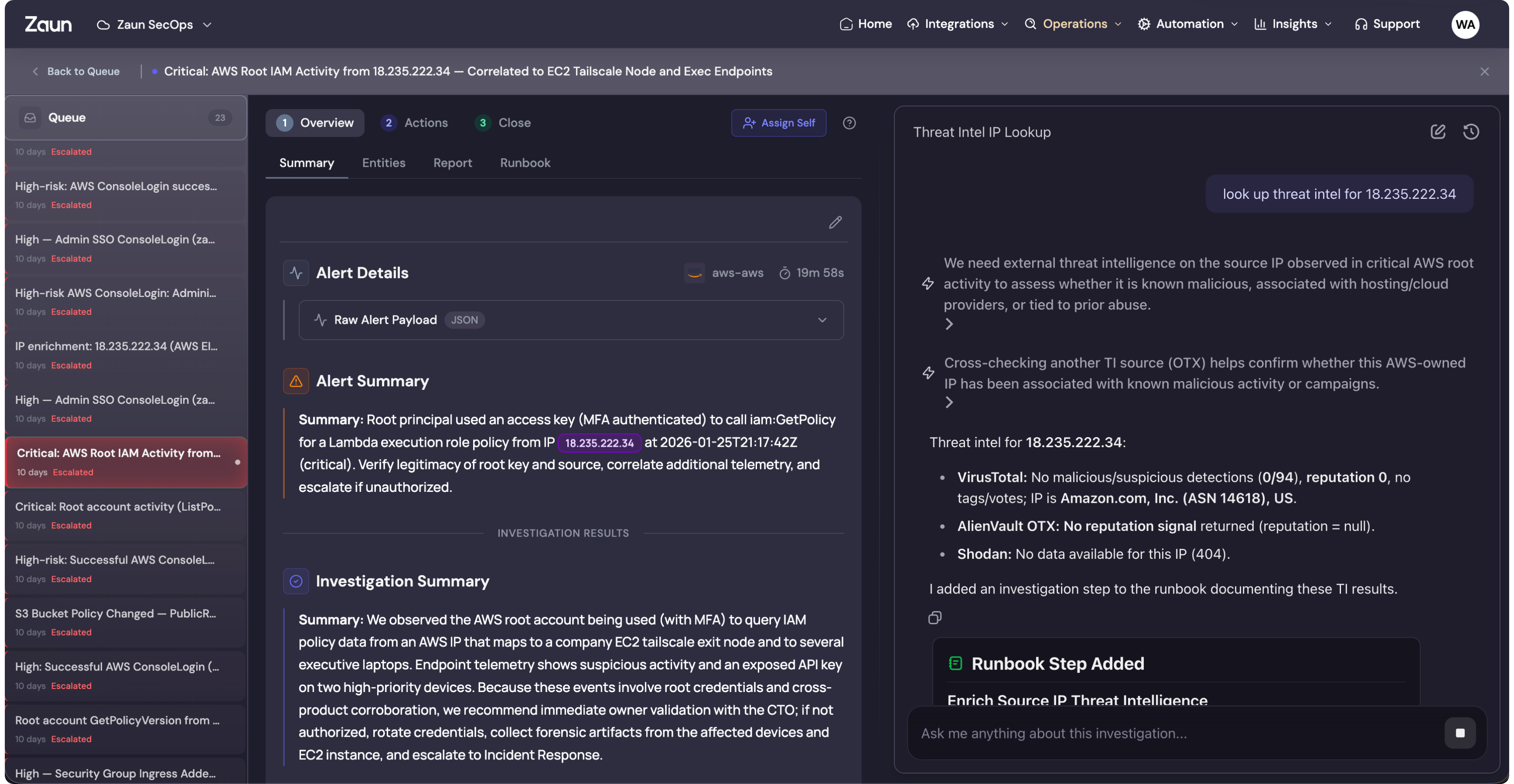Copy the threat intel response
The image size is (1514, 784).
934,618
